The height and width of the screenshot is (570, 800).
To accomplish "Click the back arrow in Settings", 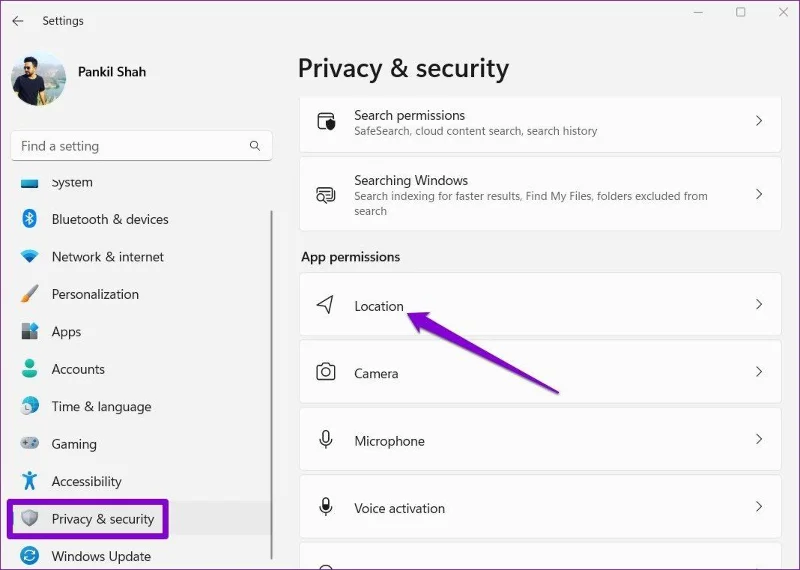I will [x=18, y=21].
